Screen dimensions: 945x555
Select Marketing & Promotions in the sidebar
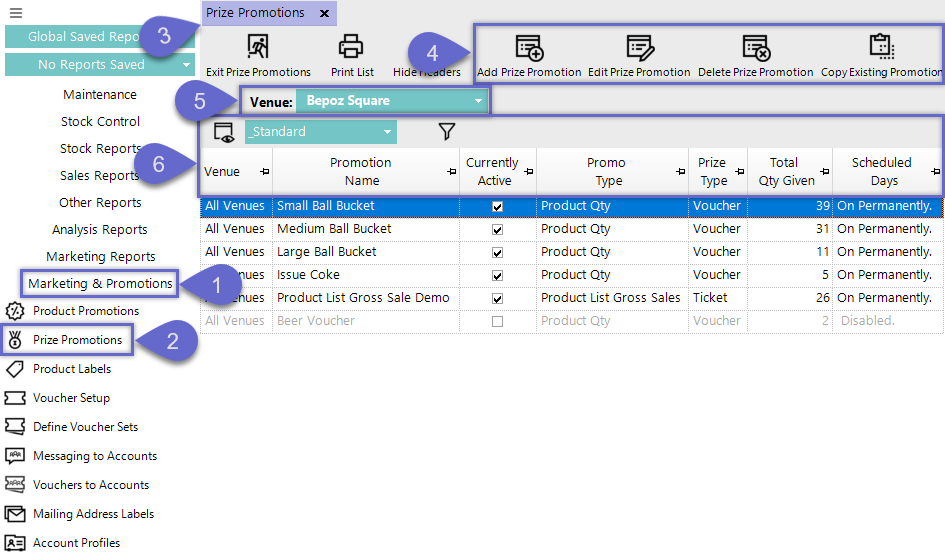point(100,283)
